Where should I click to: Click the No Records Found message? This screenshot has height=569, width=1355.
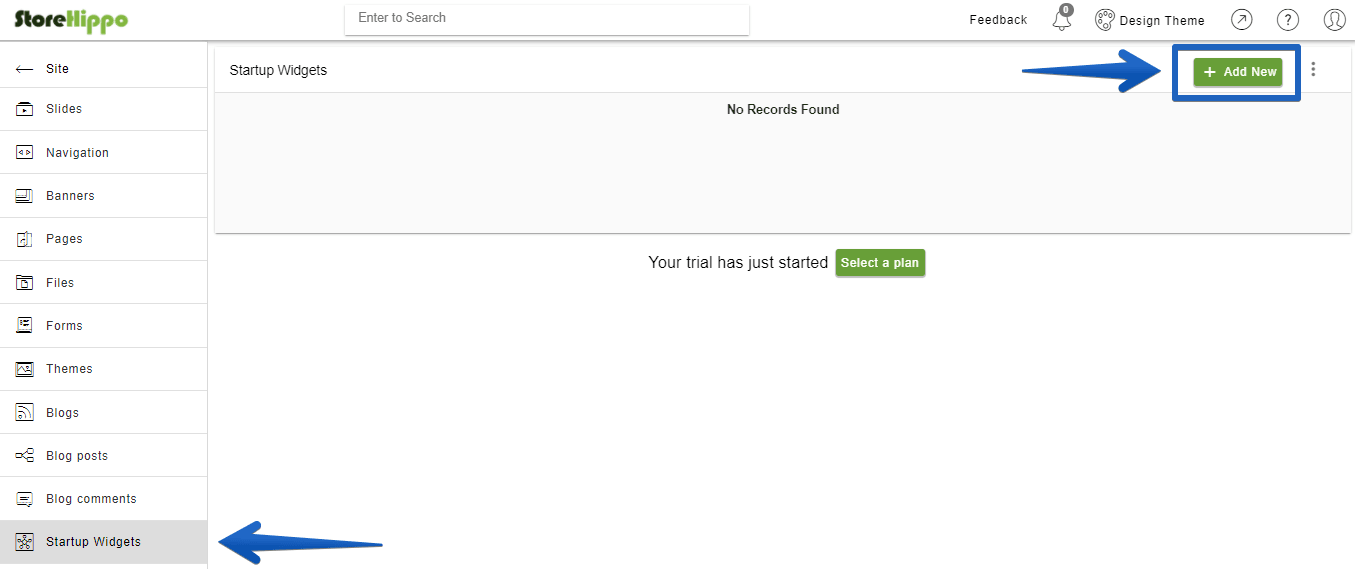[x=783, y=109]
